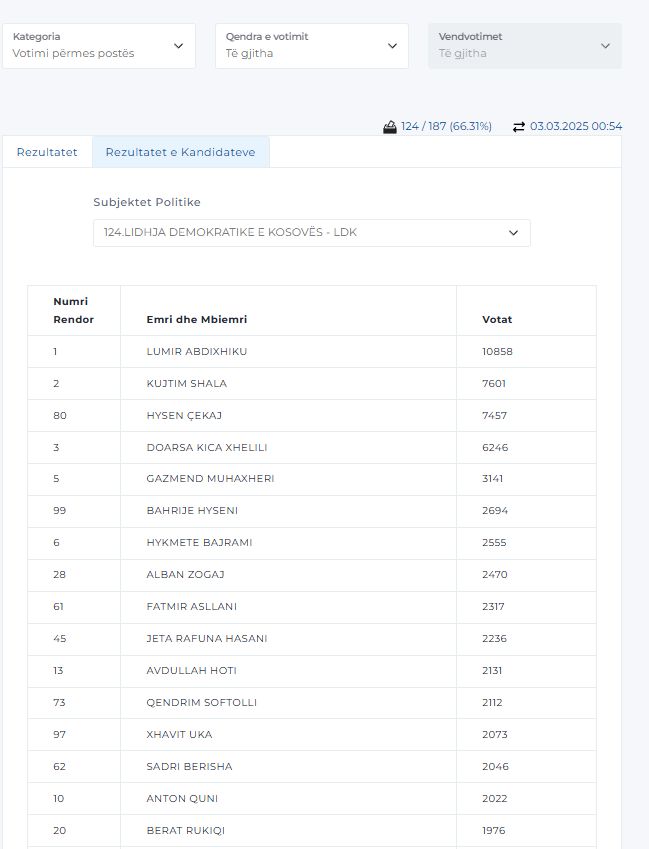Open the Kategoria dropdown
The image size is (649, 849).
pyautogui.click(x=98, y=45)
